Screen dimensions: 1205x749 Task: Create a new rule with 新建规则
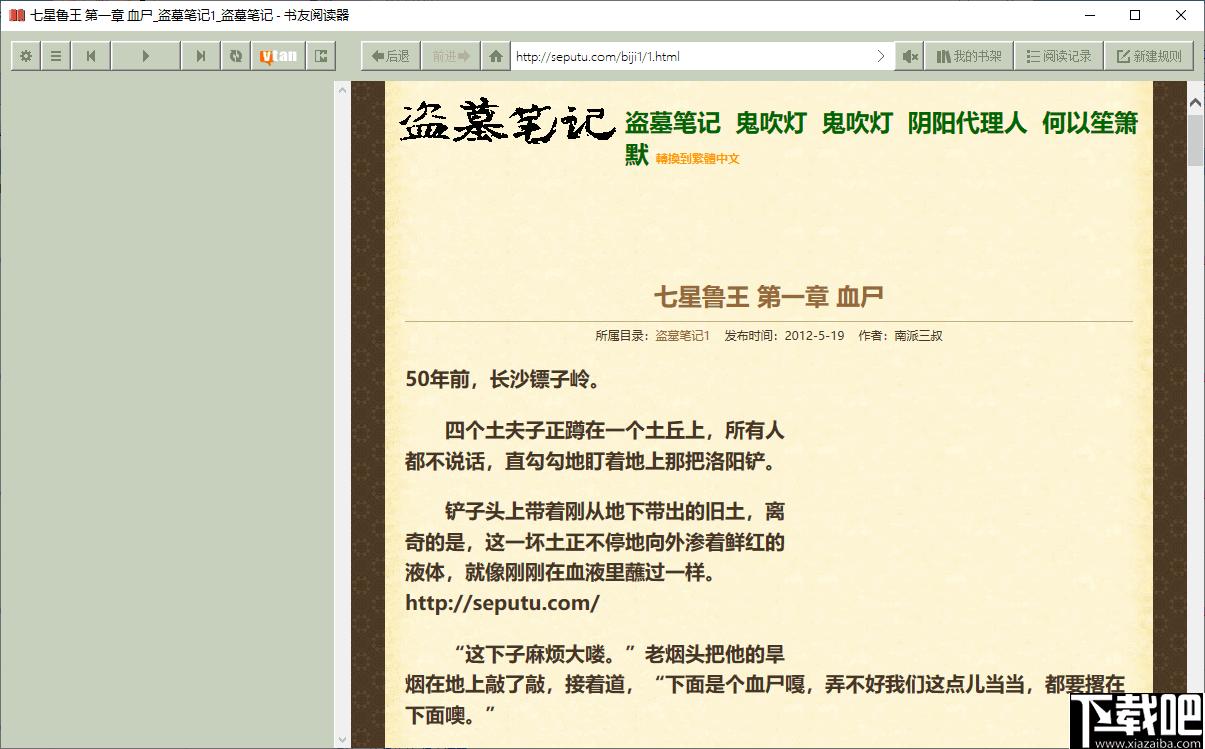(x=1149, y=56)
